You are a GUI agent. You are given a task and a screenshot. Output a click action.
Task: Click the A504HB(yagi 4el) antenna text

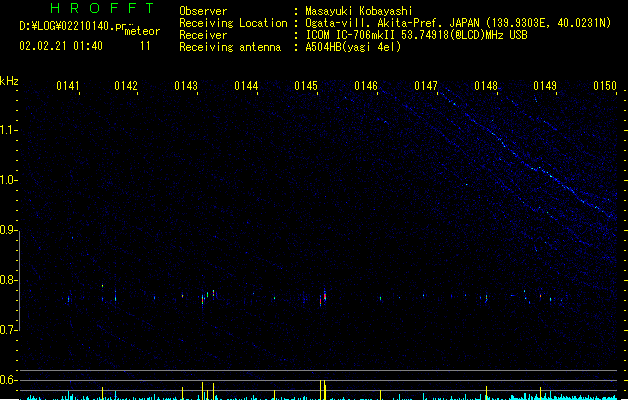tap(353, 47)
